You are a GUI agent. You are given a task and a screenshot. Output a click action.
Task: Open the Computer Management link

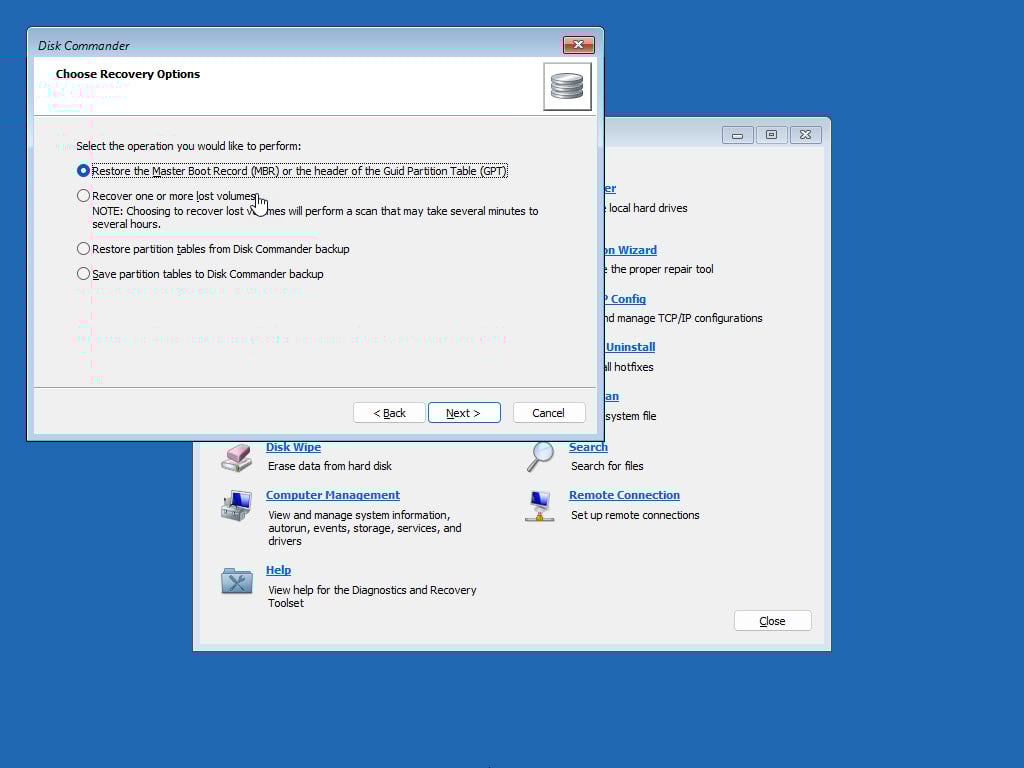332,495
